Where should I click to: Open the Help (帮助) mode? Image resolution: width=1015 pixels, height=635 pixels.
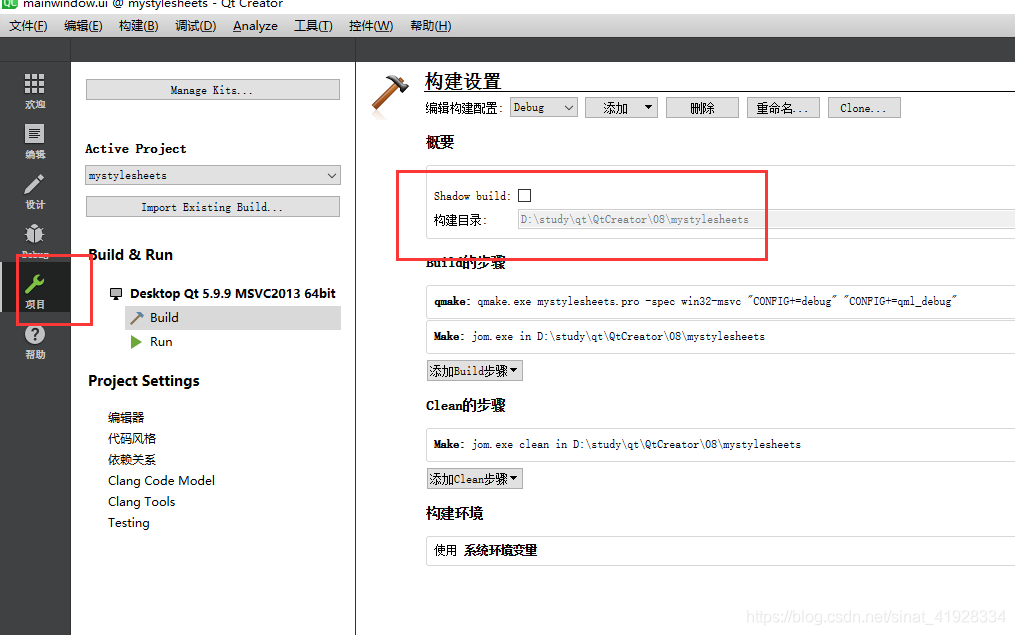[34, 341]
